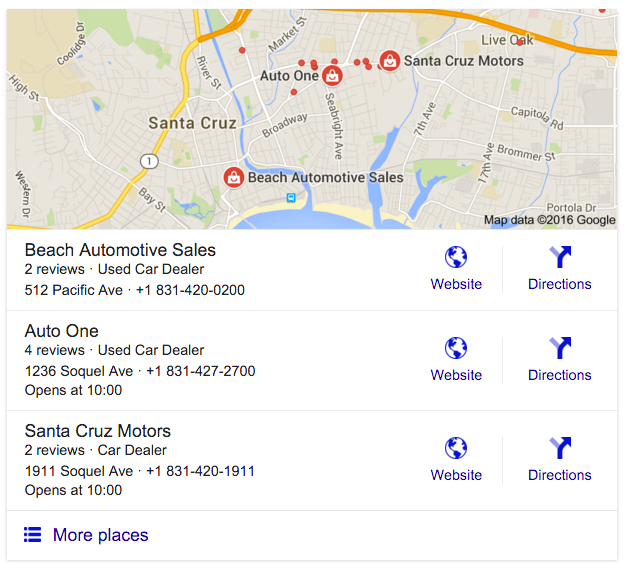Open Auto One website globe icon
628x568 pixels.
tap(456, 348)
